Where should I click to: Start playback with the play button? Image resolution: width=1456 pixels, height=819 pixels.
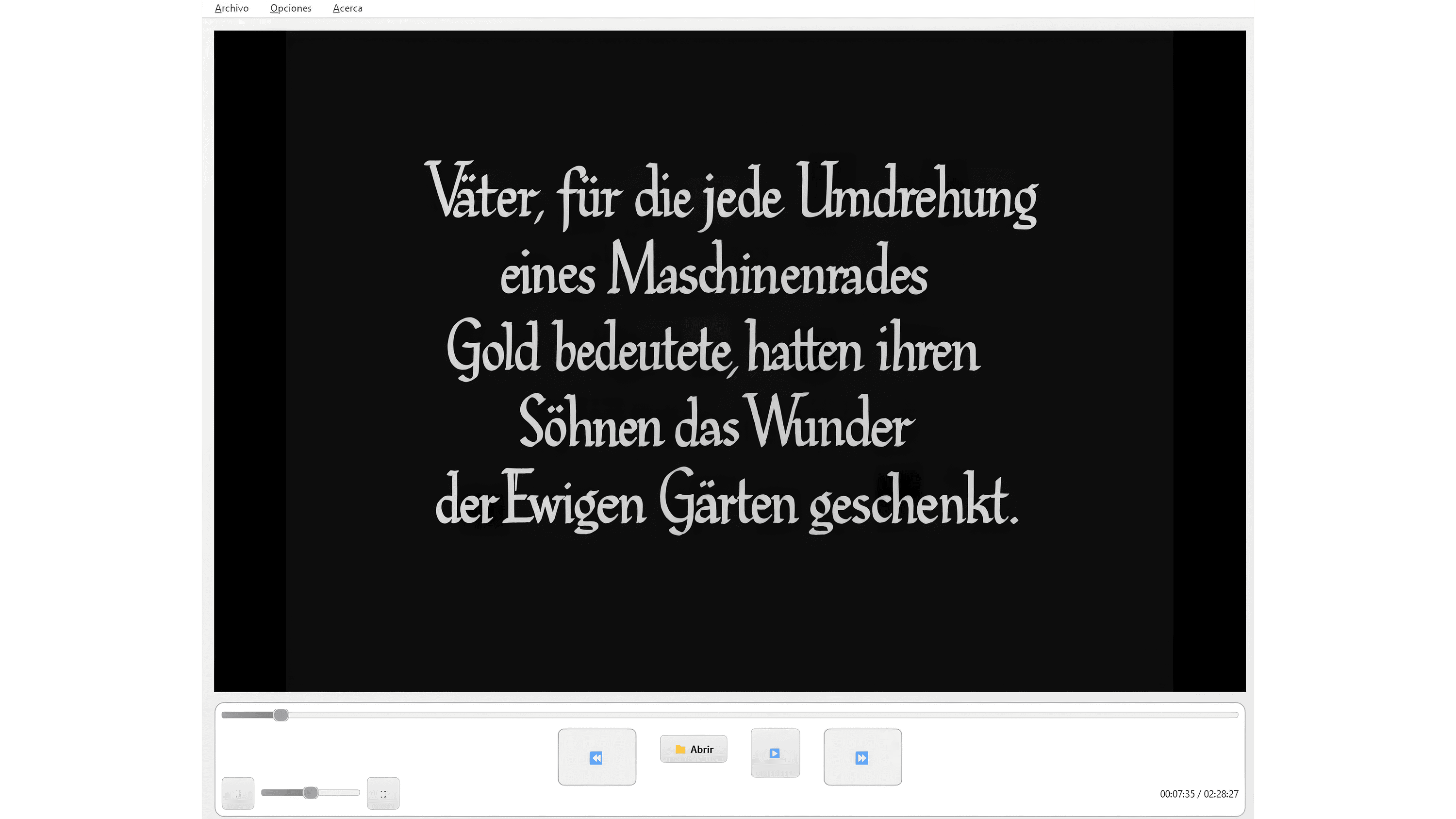click(x=775, y=753)
